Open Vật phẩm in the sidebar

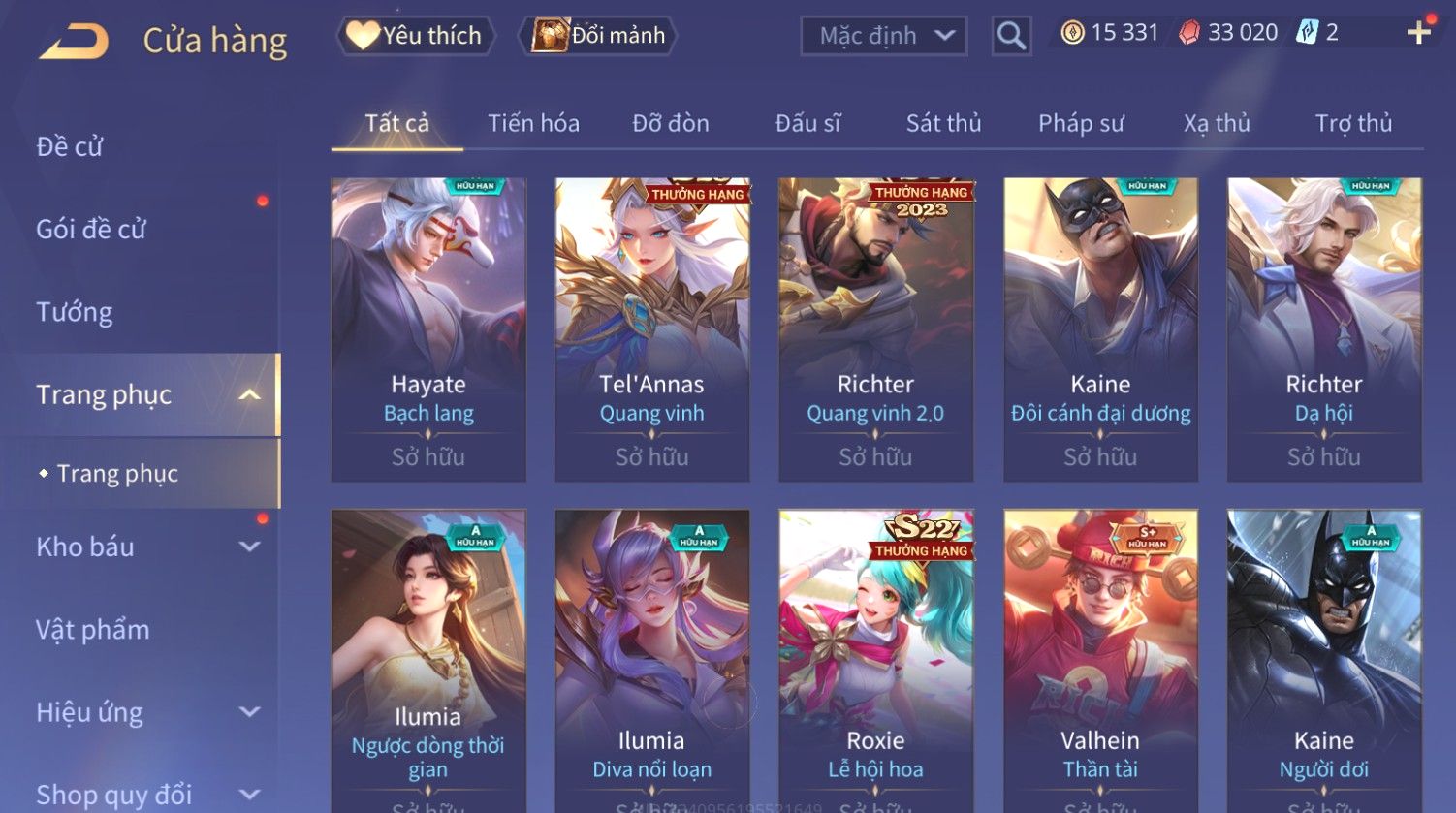93,630
